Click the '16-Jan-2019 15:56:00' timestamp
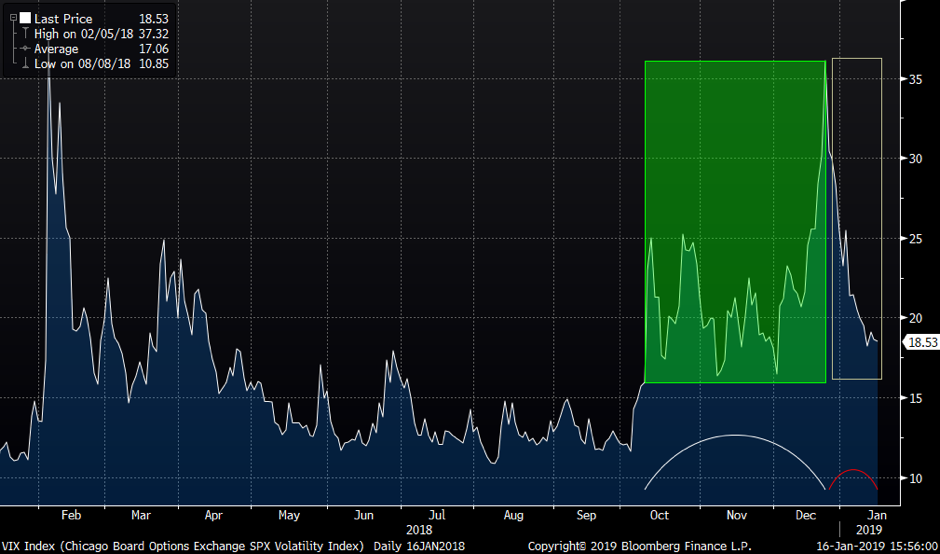The height and width of the screenshot is (554, 940). pyautogui.click(x=877, y=546)
